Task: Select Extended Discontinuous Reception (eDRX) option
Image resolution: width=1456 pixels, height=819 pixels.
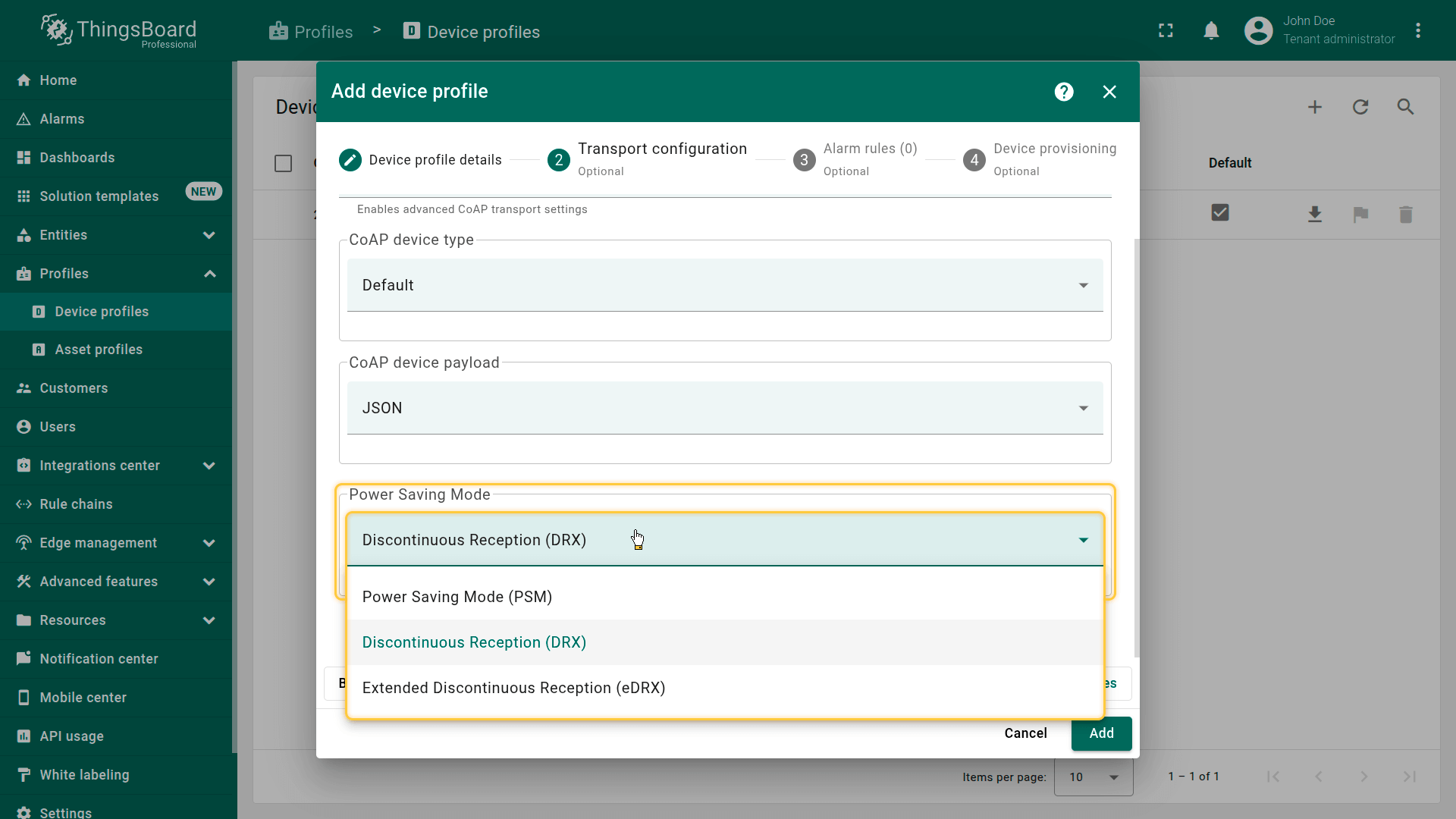Action: tap(513, 688)
